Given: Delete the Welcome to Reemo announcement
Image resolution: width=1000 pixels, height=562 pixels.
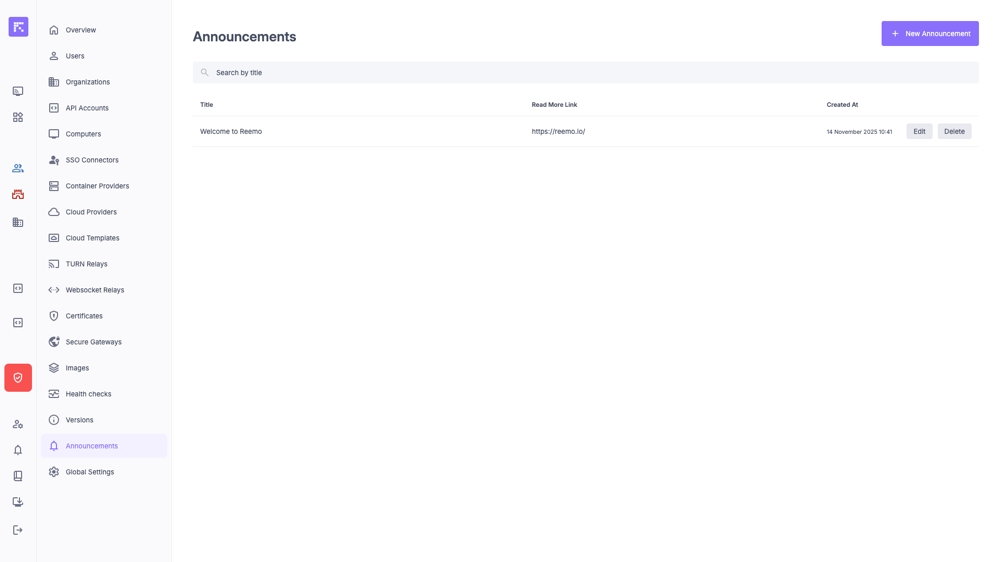Looking at the screenshot, I should 954,131.
